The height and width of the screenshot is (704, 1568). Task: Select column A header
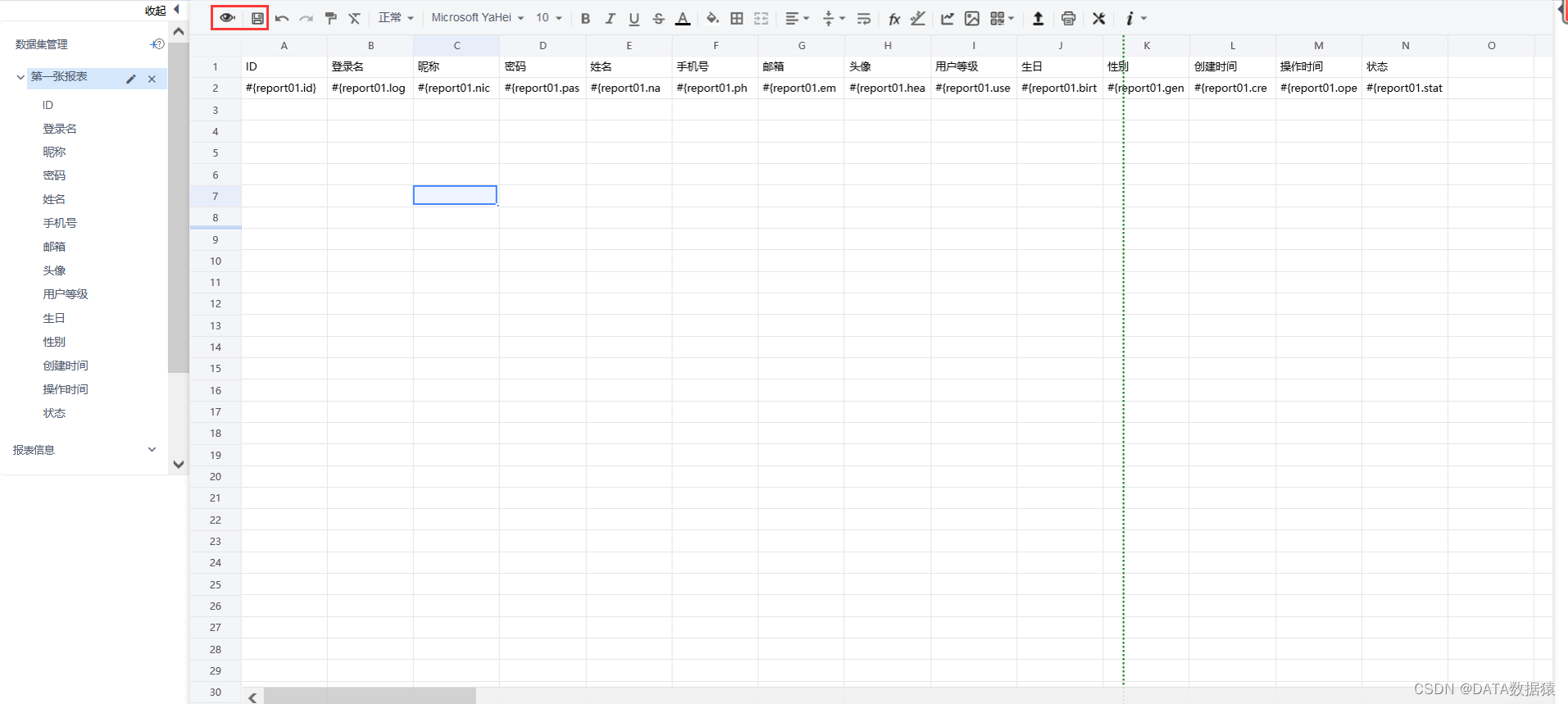coord(284,45)
